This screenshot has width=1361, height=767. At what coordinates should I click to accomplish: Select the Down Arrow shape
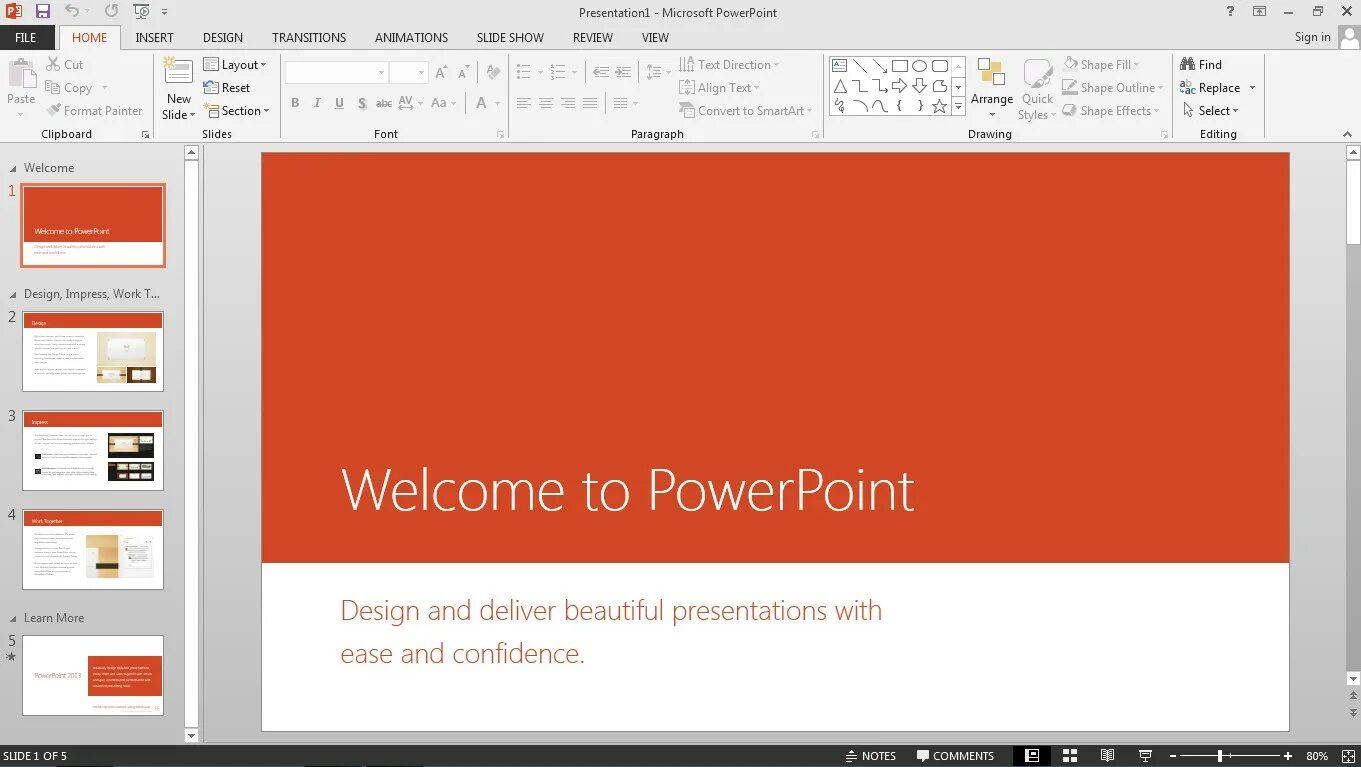coord(919,86)
